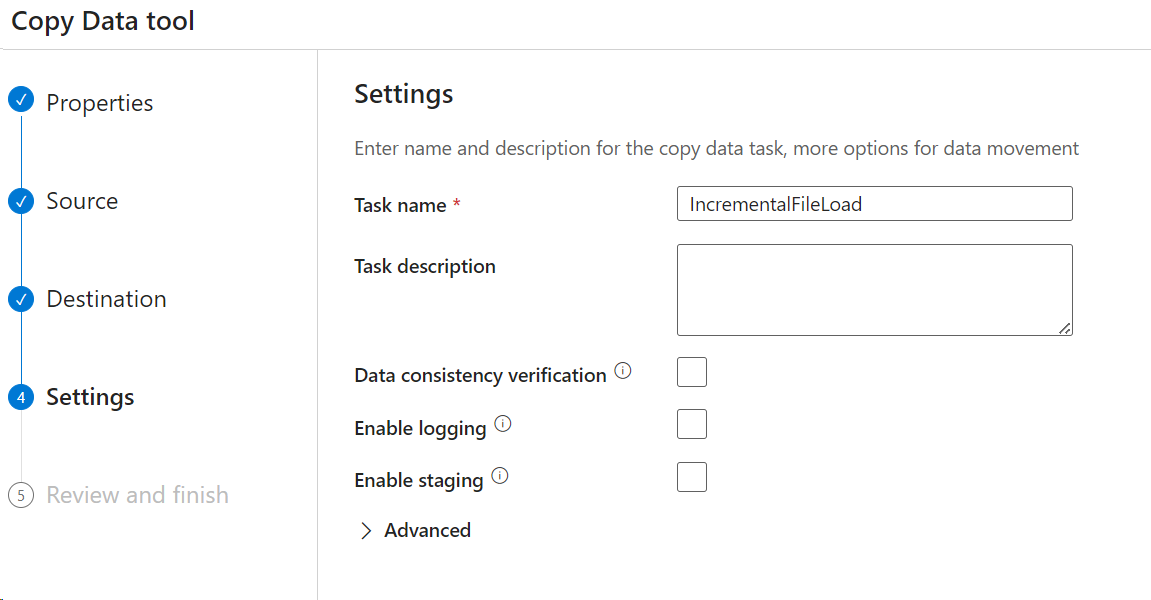1151x600 pixels.
Task: Click the step 5 circle icon
Action: pyautogui.click(x=21, y=495)
